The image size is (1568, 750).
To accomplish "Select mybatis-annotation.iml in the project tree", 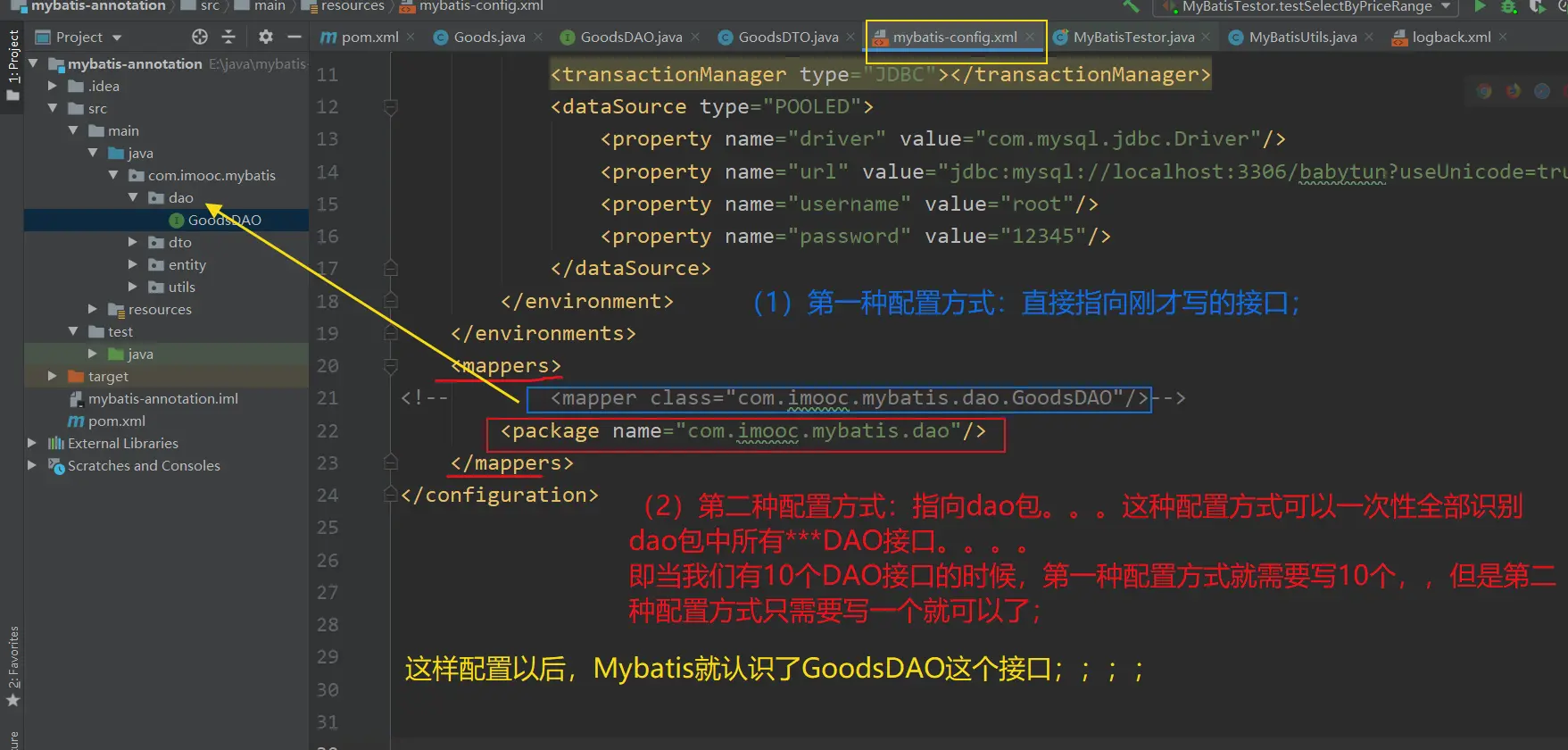I will (x=163, y=398).
